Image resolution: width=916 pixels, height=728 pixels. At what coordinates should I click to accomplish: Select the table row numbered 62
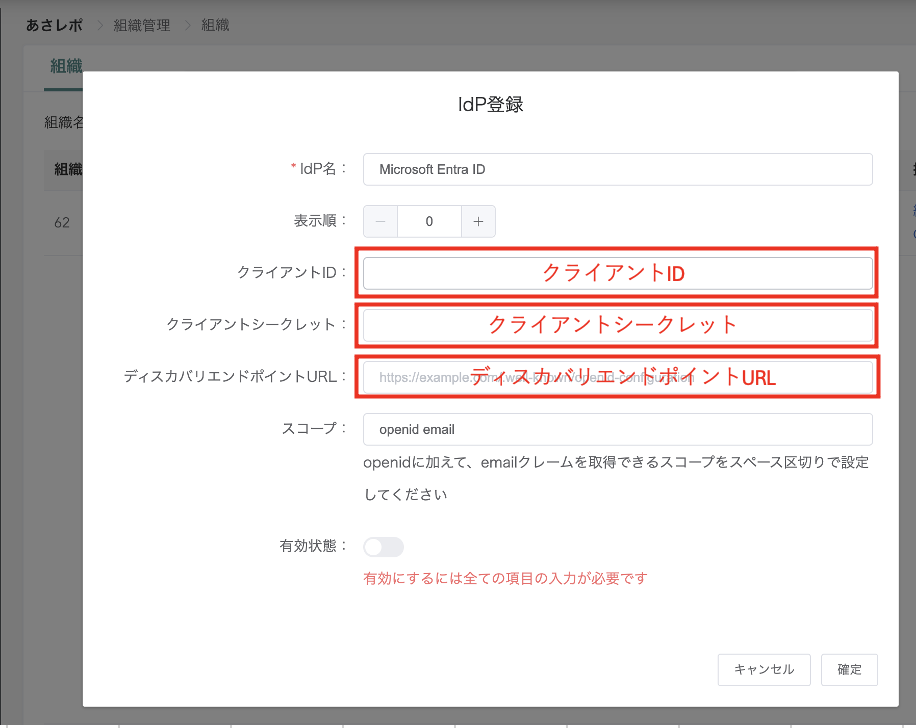62,222
